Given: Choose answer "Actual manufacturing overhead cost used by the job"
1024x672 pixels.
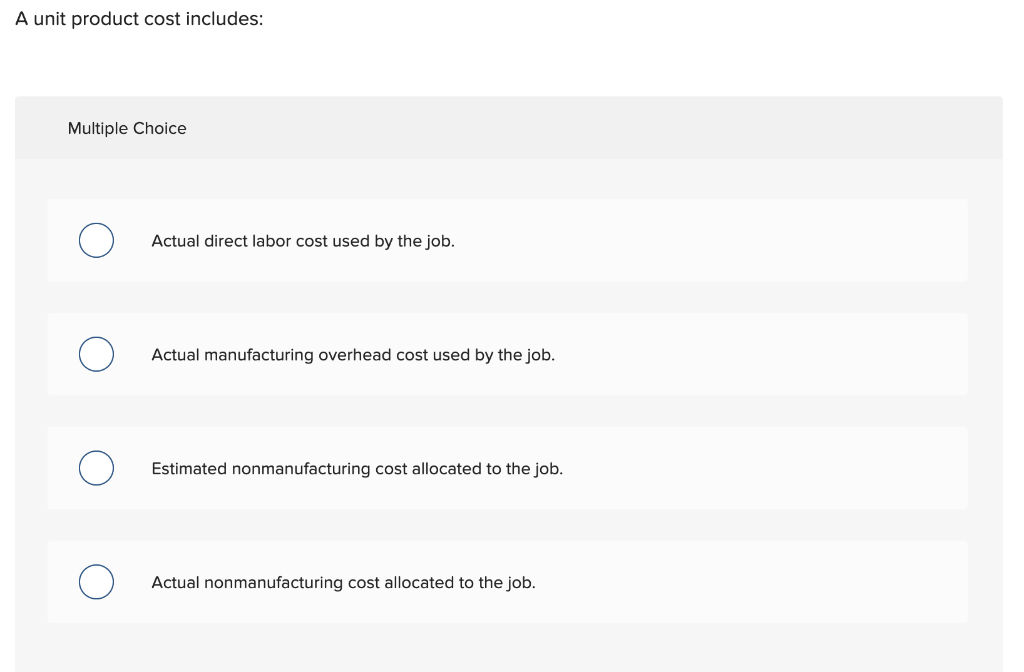Looking at the screenshot, I should (353, 355).
